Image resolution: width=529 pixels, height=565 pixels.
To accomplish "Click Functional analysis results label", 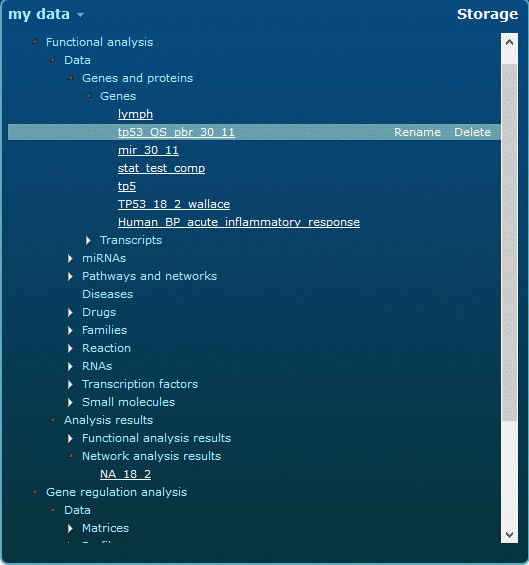I will pyautogui.click(x=156, y=438).
